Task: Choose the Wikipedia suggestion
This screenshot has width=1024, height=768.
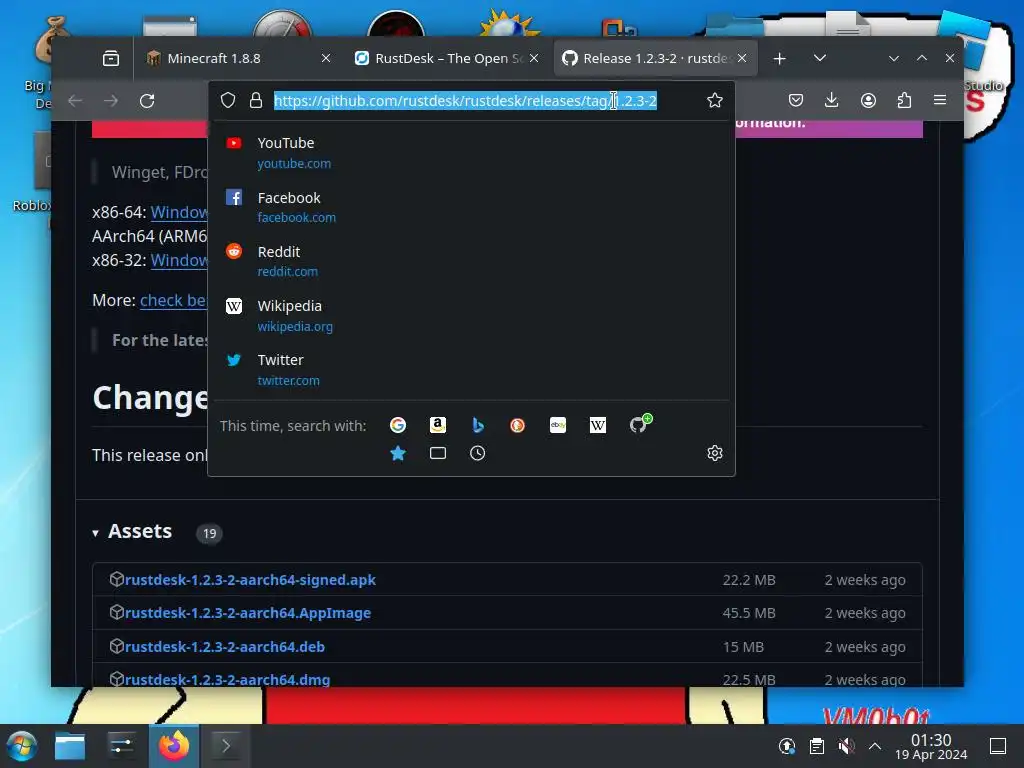Action: (x=472, y=315)
